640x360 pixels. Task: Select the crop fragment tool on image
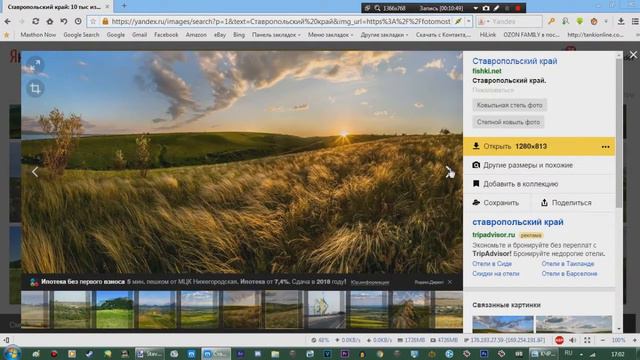(x=35, y=88)
